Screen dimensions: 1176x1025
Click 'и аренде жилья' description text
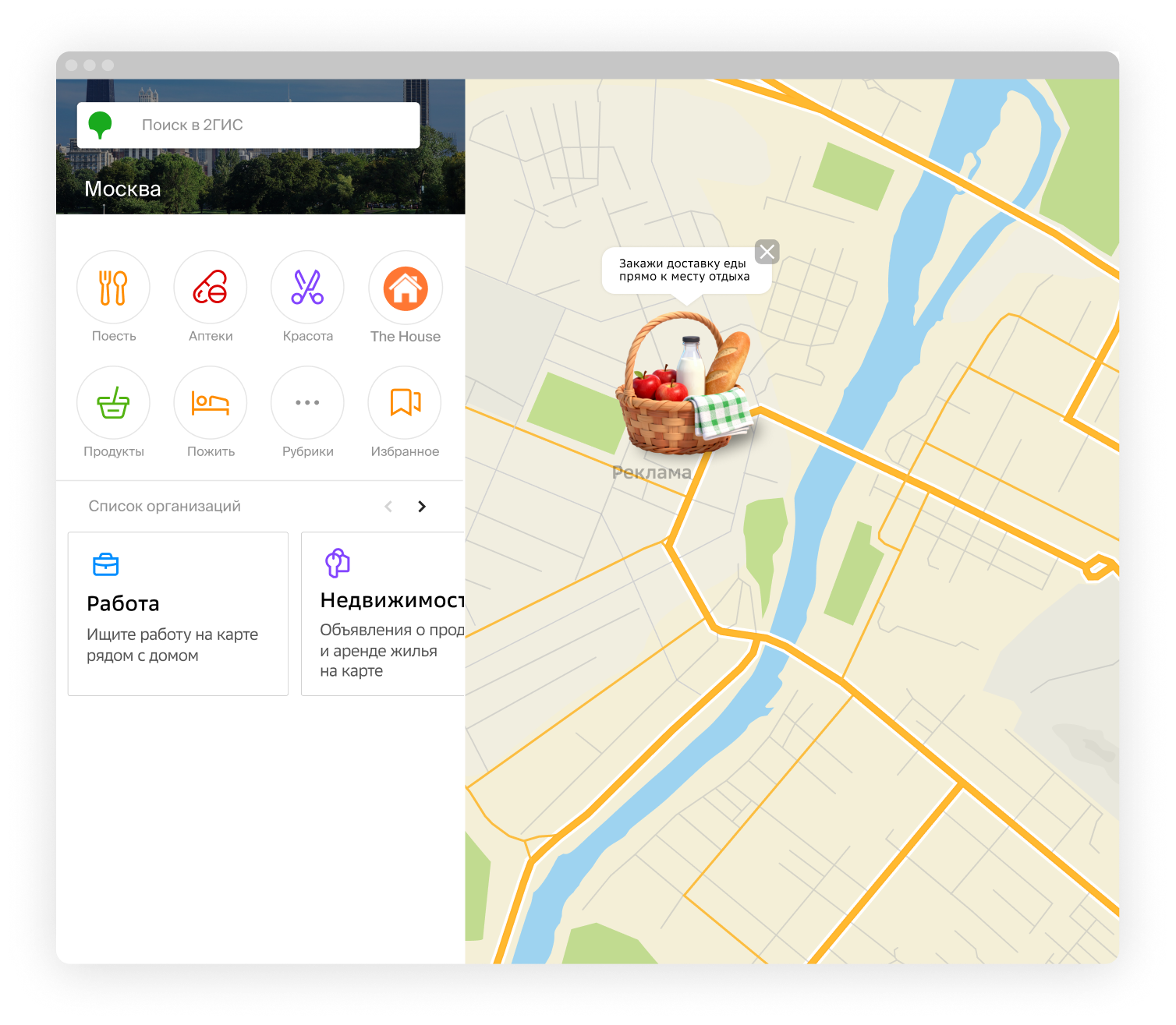[x=378, y=651]
